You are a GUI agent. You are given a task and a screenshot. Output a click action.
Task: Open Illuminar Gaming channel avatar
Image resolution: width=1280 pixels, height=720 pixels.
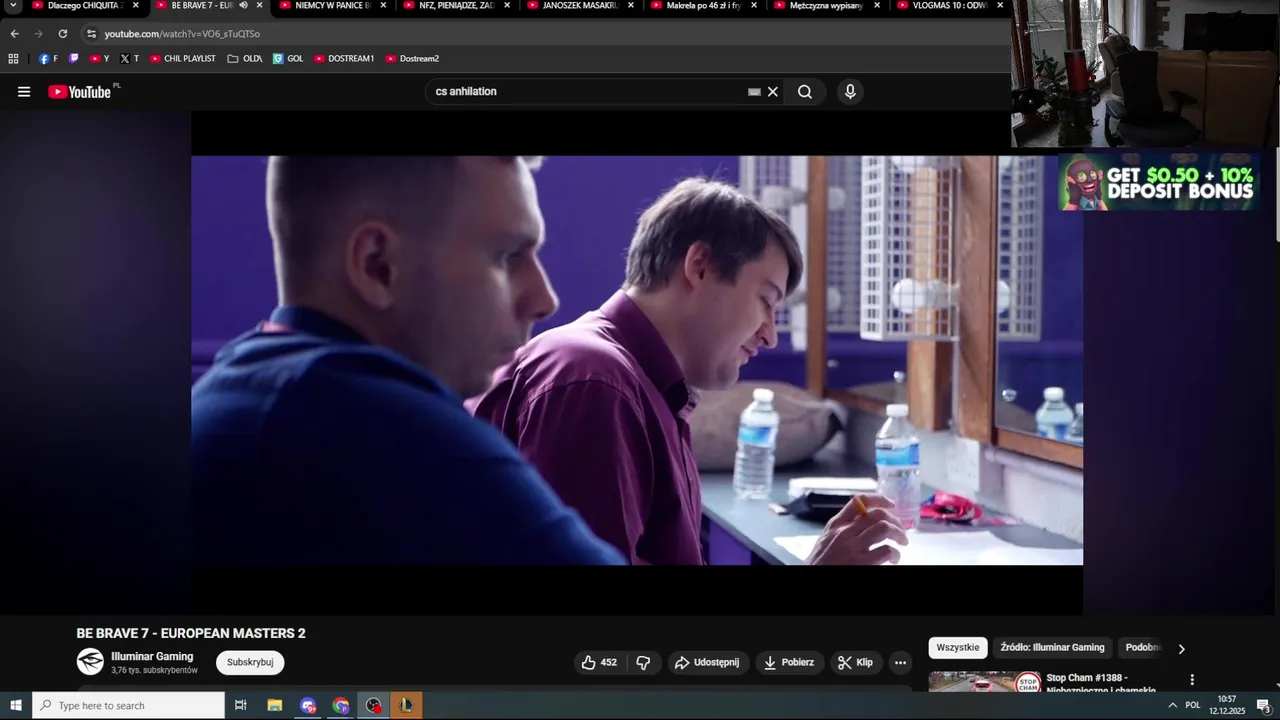click(x=90, y=662)
